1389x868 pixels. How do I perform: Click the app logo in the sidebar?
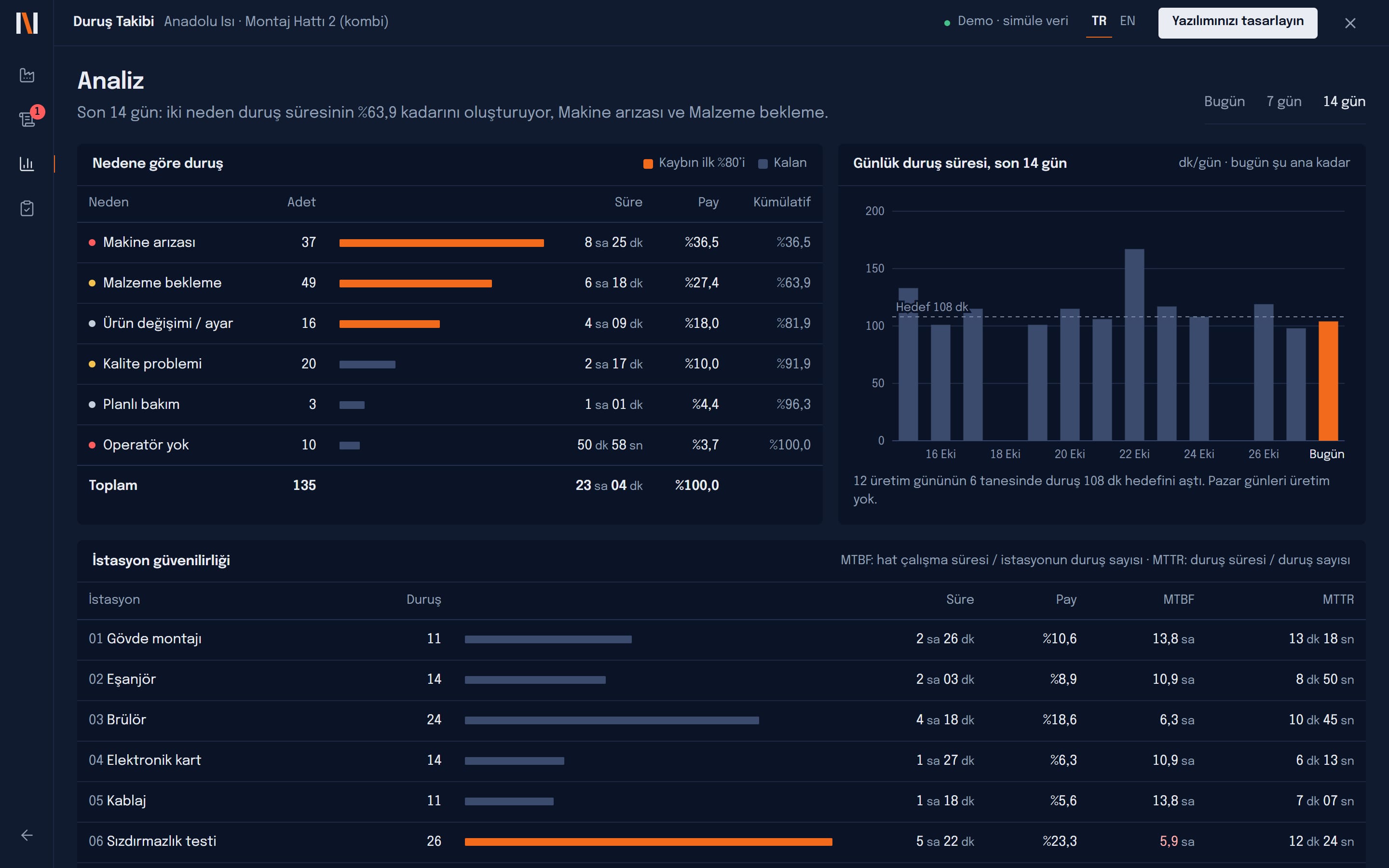coord(27,23)
